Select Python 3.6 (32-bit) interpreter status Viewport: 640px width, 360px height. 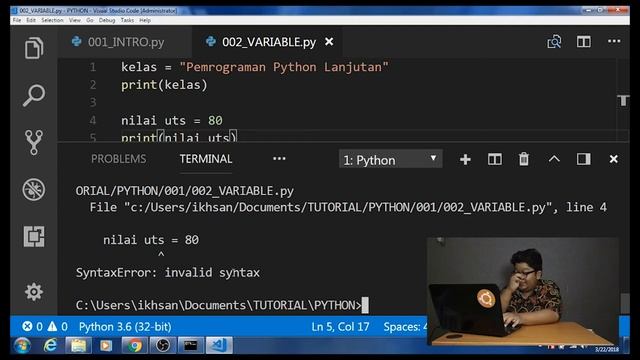coord(125,327)
